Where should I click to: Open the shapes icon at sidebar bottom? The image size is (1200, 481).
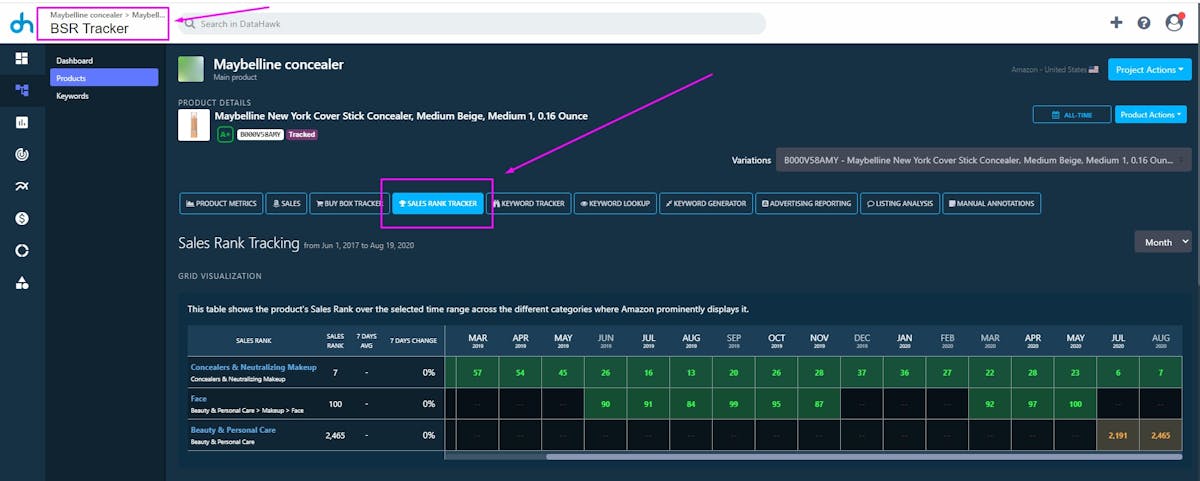pyautogui.click(x=21, y=283)
